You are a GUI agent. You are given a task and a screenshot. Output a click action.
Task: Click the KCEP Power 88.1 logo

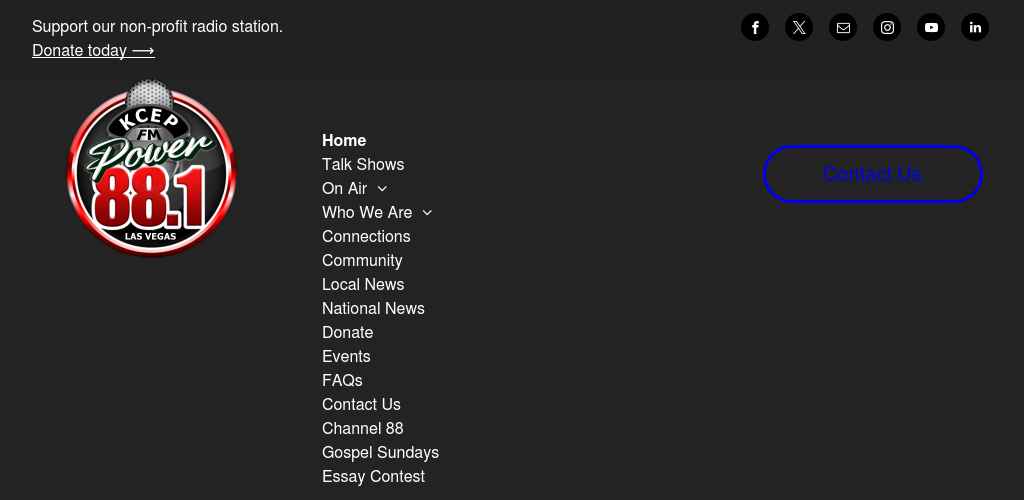coord(152,168)
